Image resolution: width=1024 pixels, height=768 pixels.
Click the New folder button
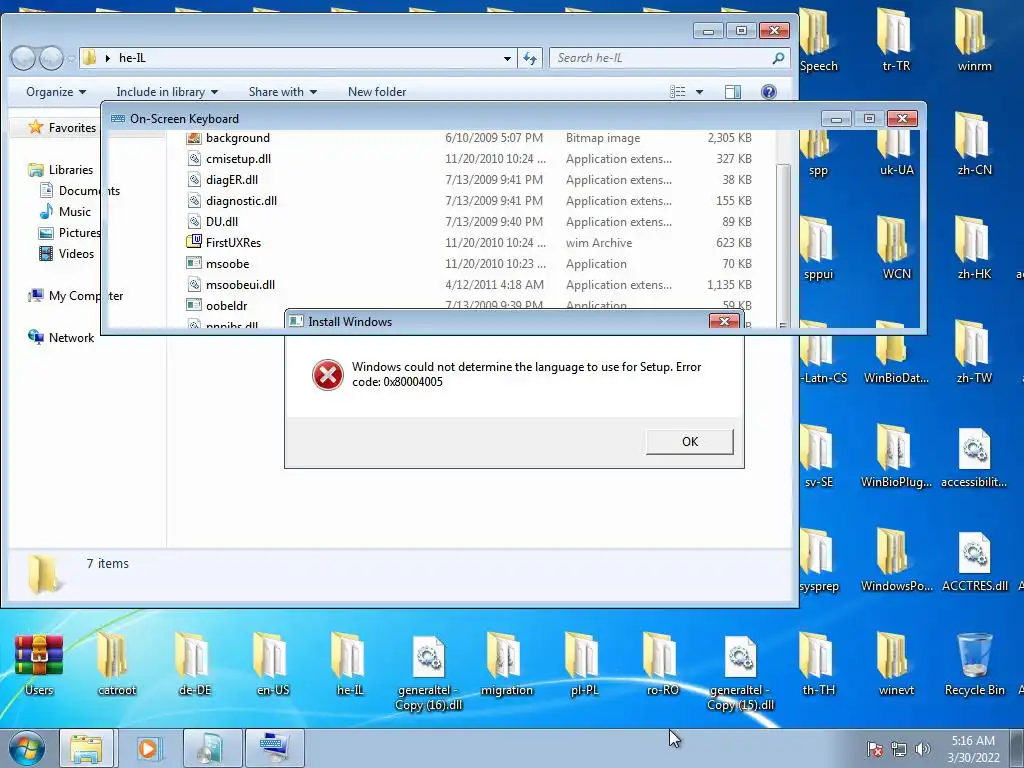pyautogui.click(x=377, y=92)
